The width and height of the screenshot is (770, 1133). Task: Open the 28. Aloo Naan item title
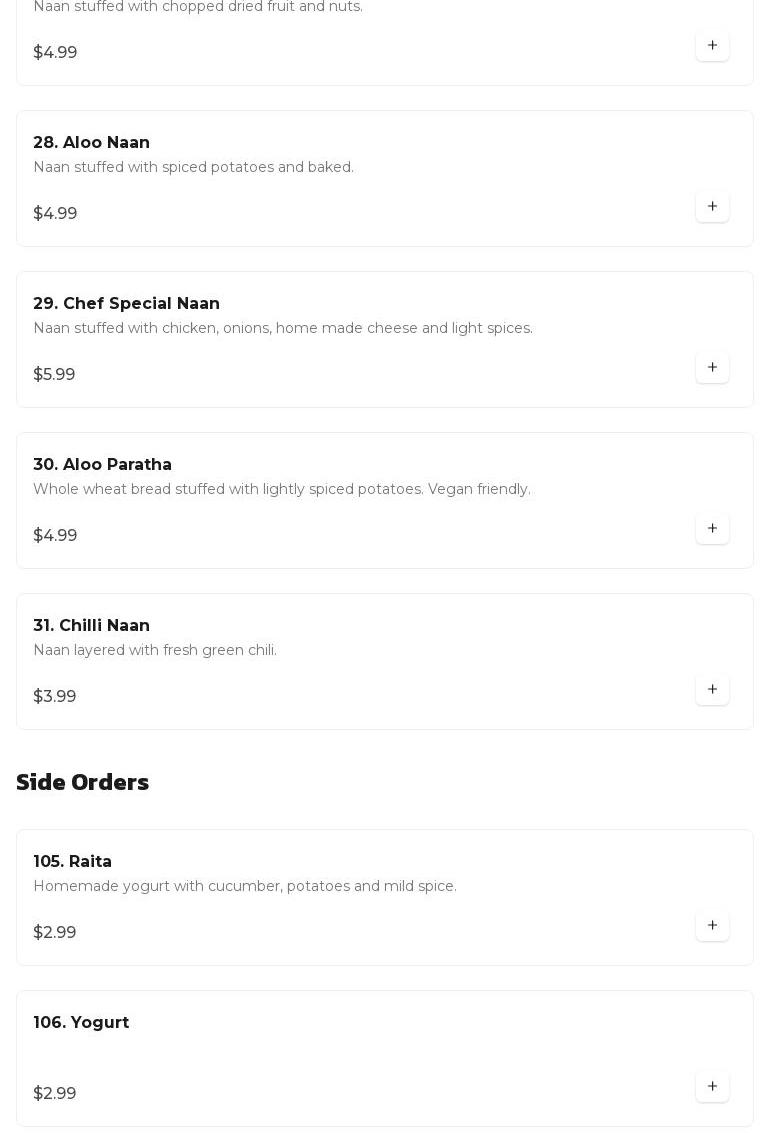(x=92, y=142)
